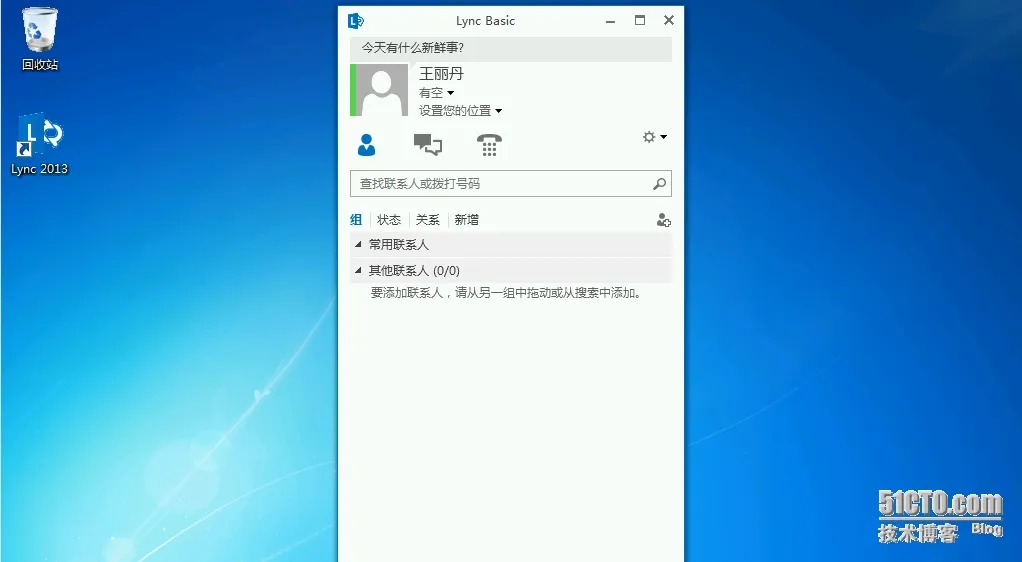Click the 其他联系人 (0/0) group label

coord(415,271)
